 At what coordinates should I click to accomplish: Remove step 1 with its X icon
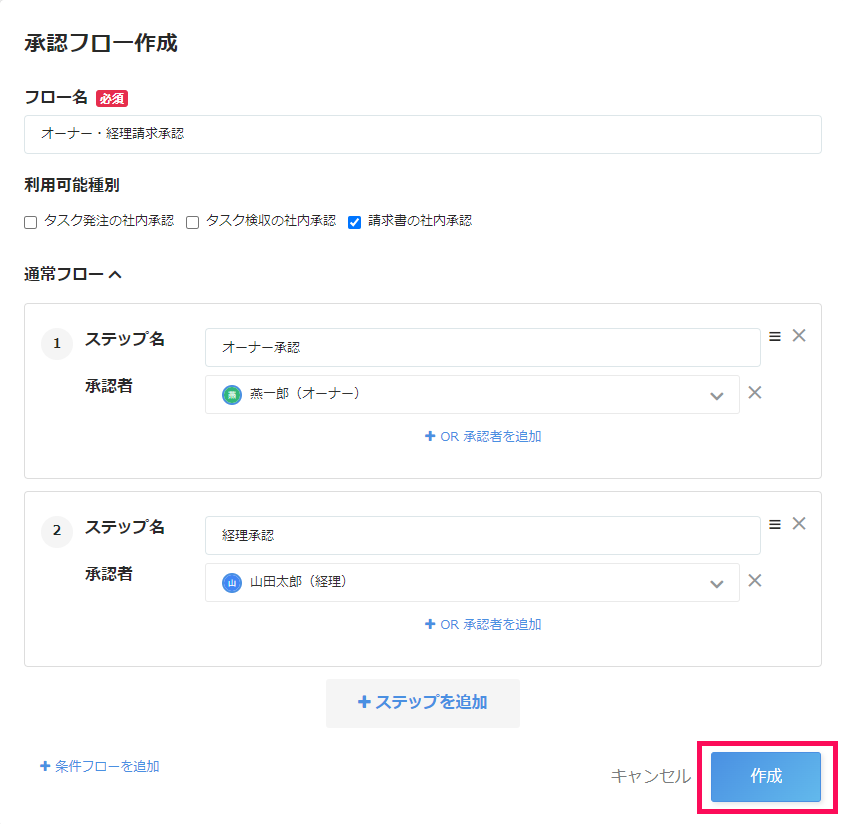(x=799, y=335)
